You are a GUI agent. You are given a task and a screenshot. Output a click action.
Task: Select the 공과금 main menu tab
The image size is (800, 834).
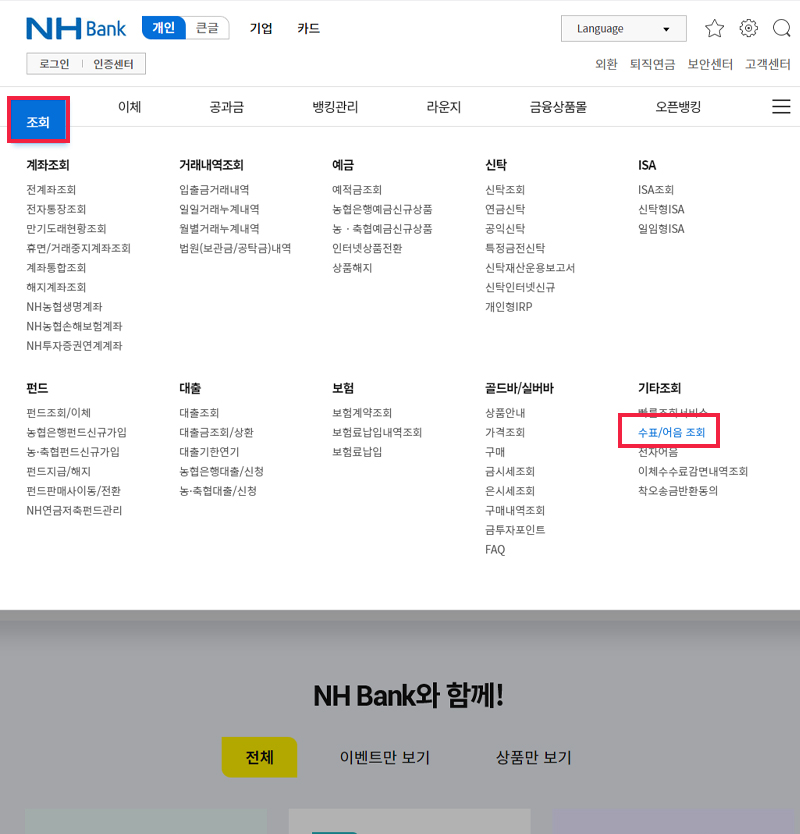tap(227, 107)
